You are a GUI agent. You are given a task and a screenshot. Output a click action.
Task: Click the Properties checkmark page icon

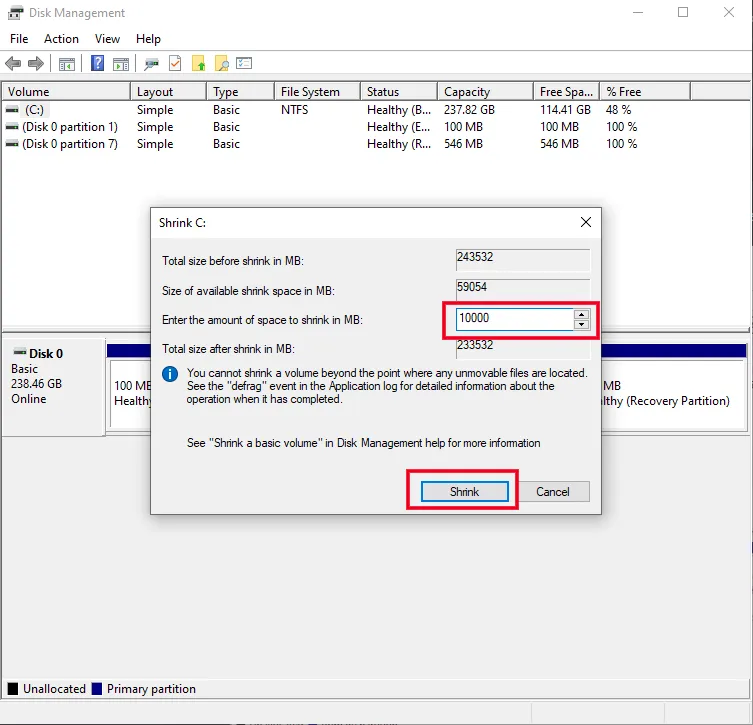pyautogui.click(x=175, y=64)
